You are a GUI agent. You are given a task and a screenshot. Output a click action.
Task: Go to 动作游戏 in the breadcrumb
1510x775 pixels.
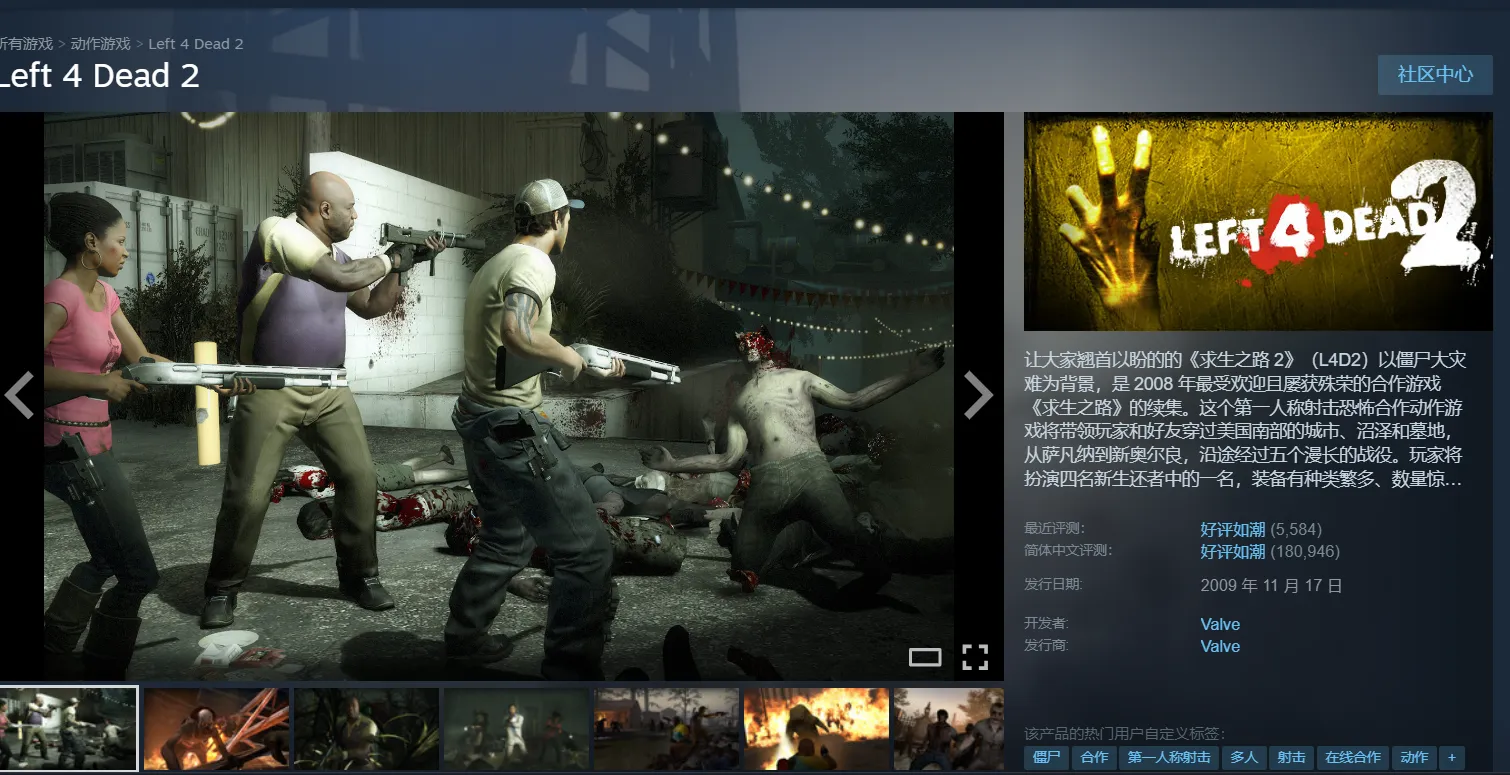coord(100,44)
